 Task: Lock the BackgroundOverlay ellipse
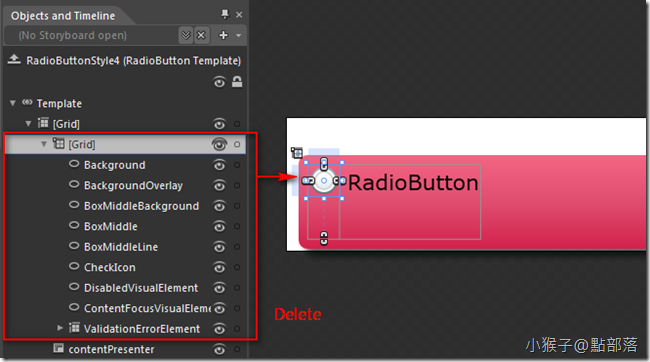[x=237, y=185]
